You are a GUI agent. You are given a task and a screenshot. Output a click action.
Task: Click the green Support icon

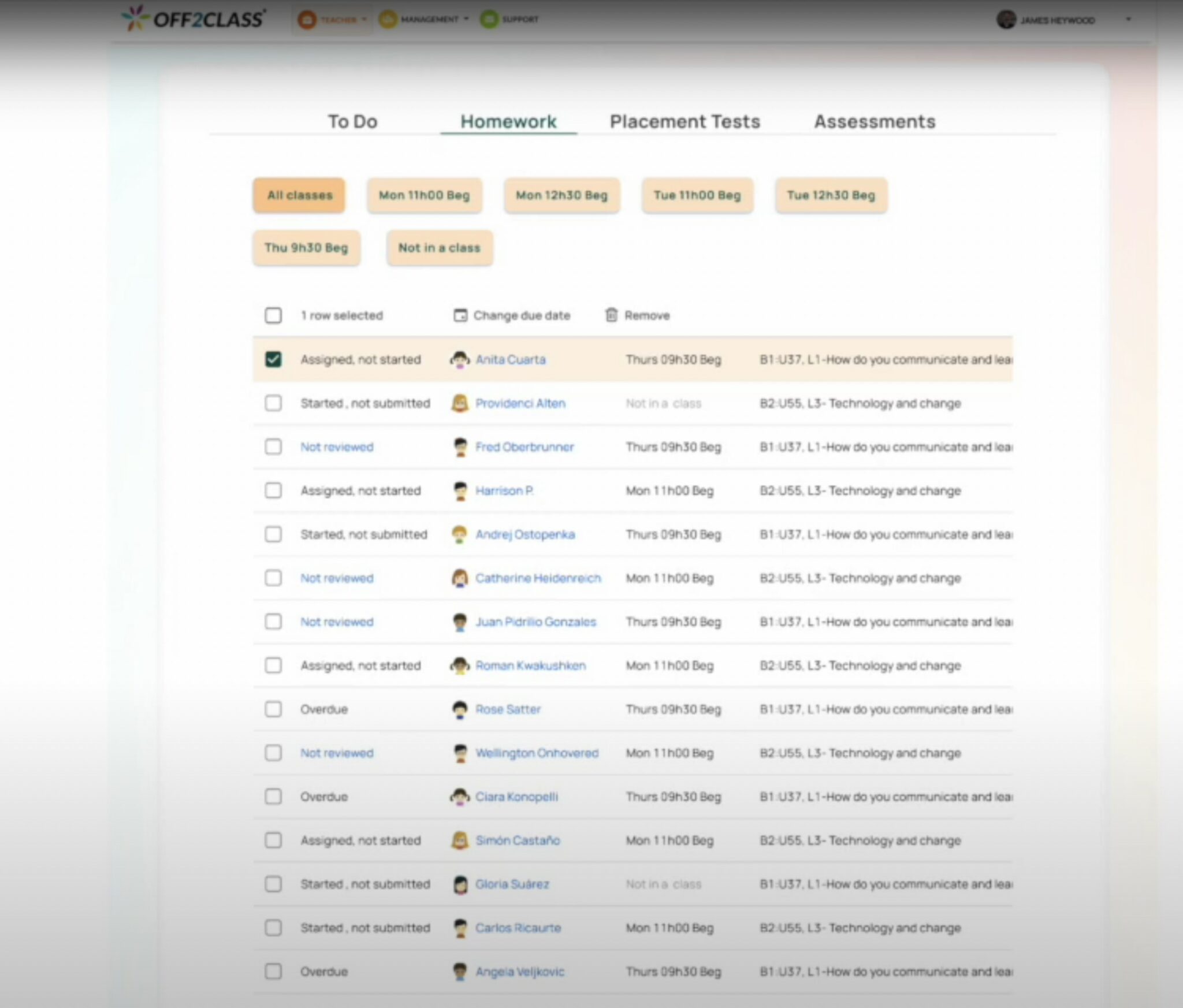(489, 20)
